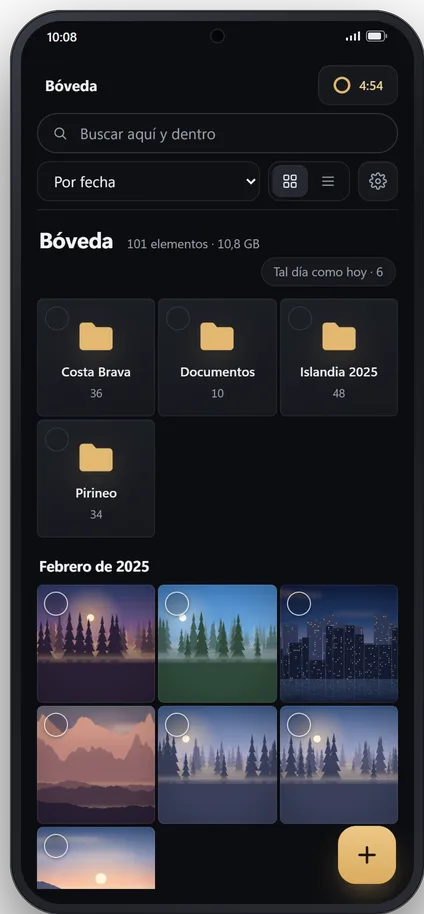
Task: Click the signal strength icon in status bar
Action: (353, 37)
